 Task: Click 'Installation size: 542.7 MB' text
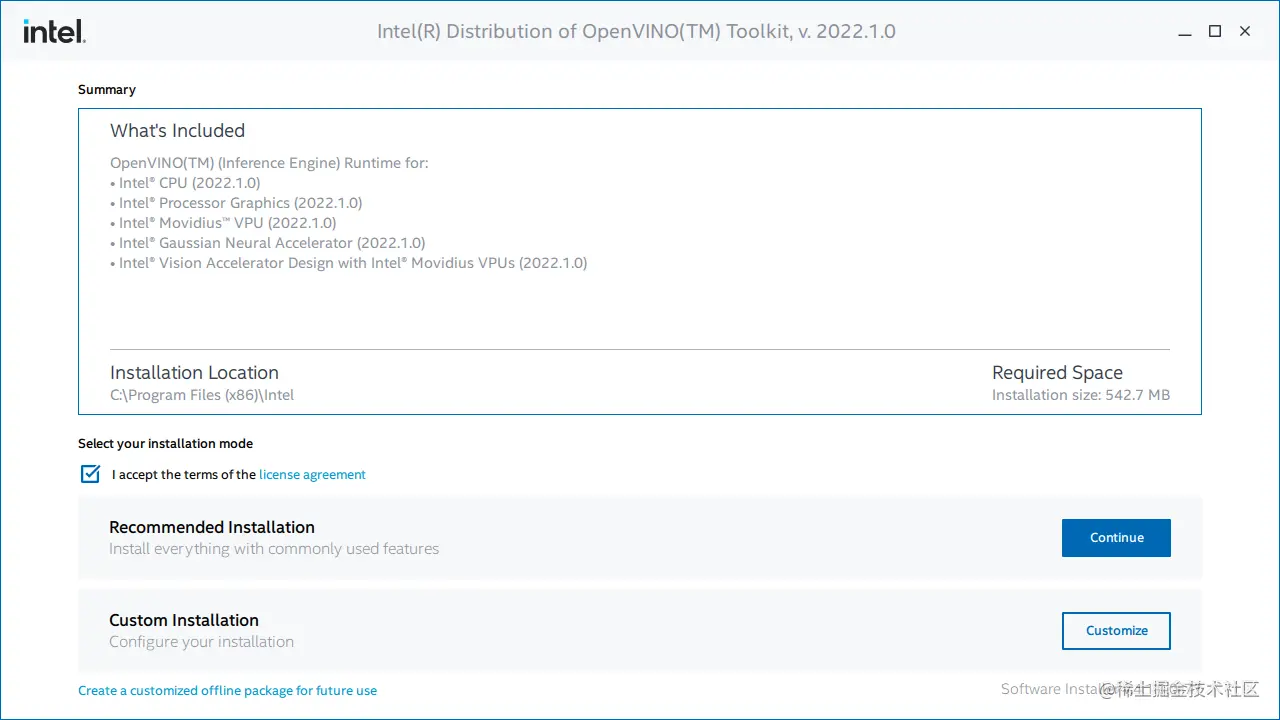pos(1081,395)
